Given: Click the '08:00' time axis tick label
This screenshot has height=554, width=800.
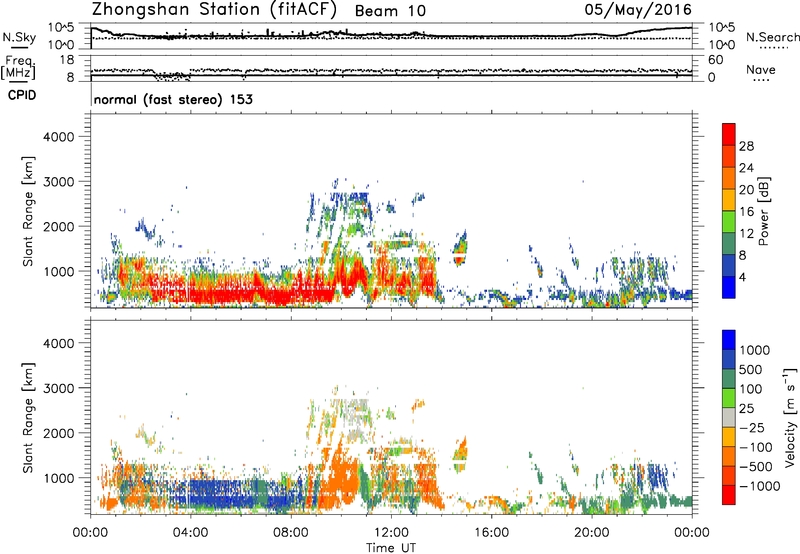Looking at the screenshot, I should click(x=291, y=533).
